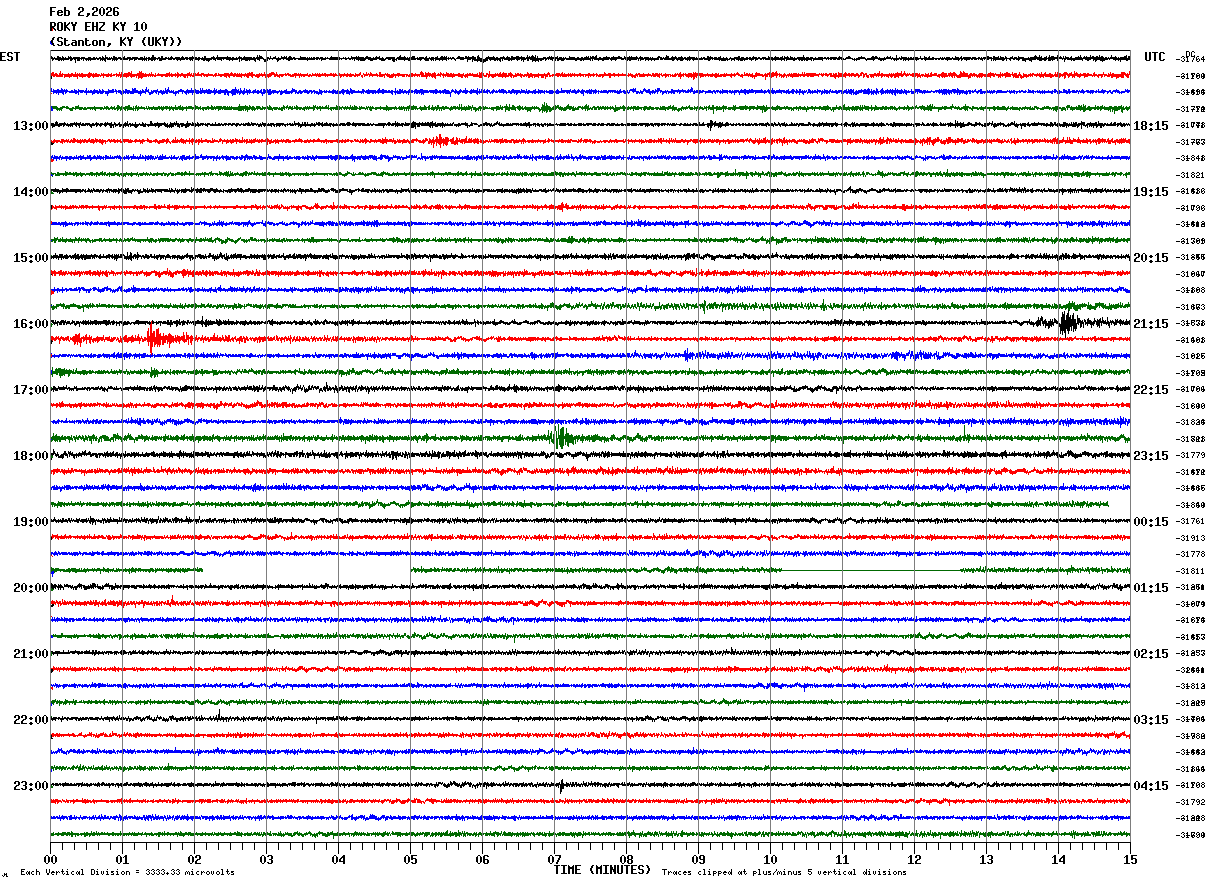Select the 16:00 EST row label
The width and height of the screenshot is (1210, 886).
[30, 324]
